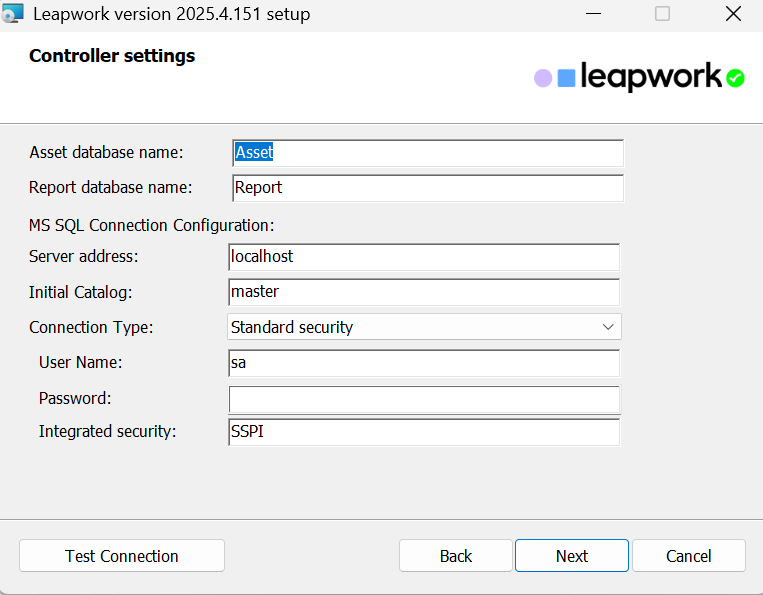Click the installer icon in the title bar
Screen dimensions: 763x595
click(x=13, y=14)
